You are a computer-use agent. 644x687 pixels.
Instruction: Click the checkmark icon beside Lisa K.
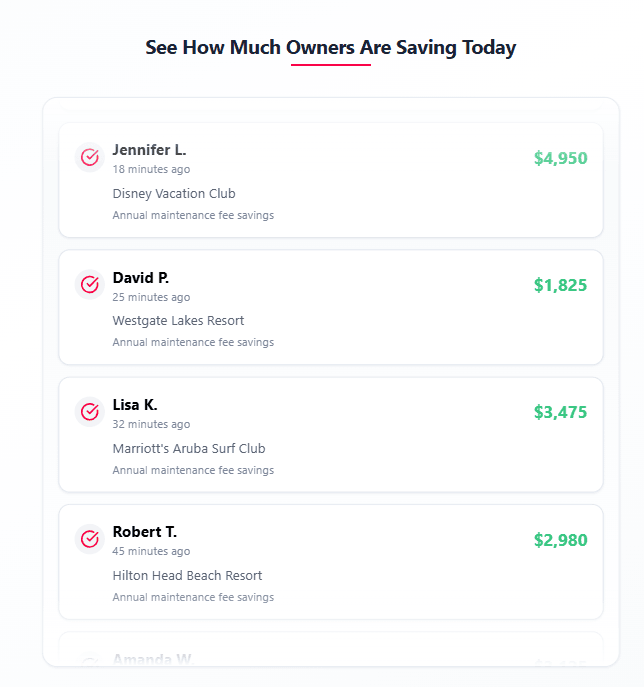(90, 411)
